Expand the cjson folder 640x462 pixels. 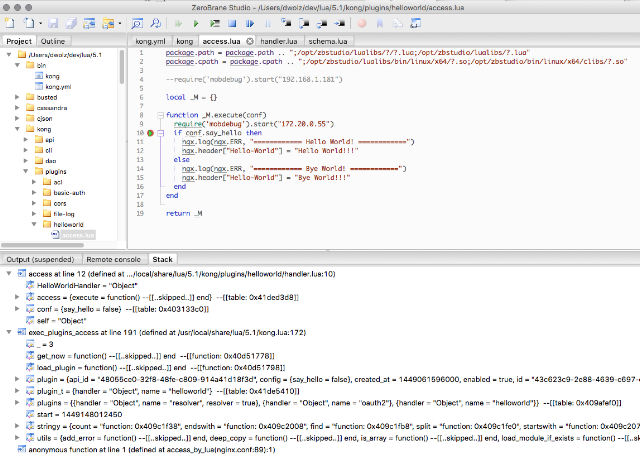17,118
